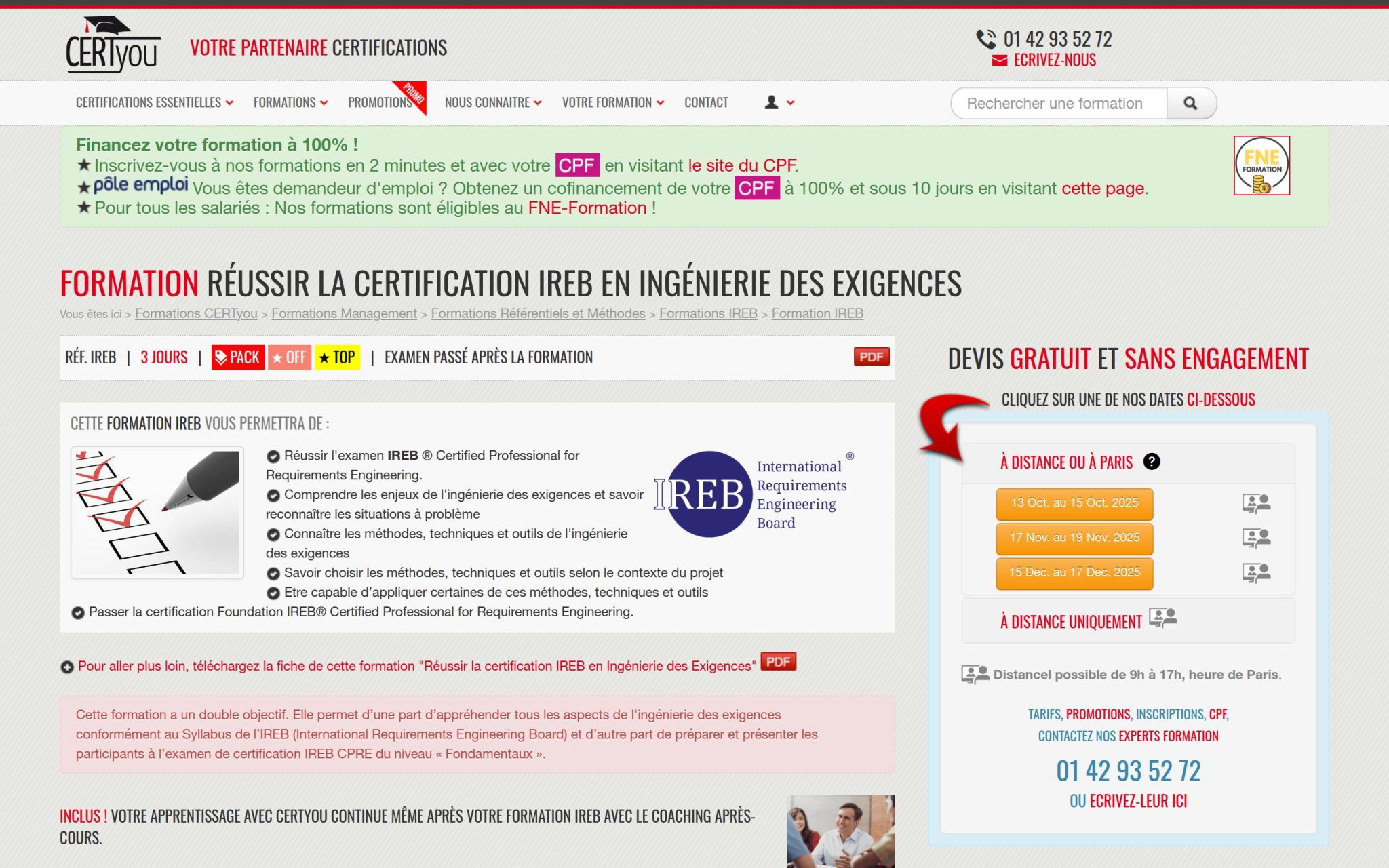Click the help question mark by À DISTANCE OU À PARIS
The width and height of the screenshot is (1389, 868).
pos(1152,462)
